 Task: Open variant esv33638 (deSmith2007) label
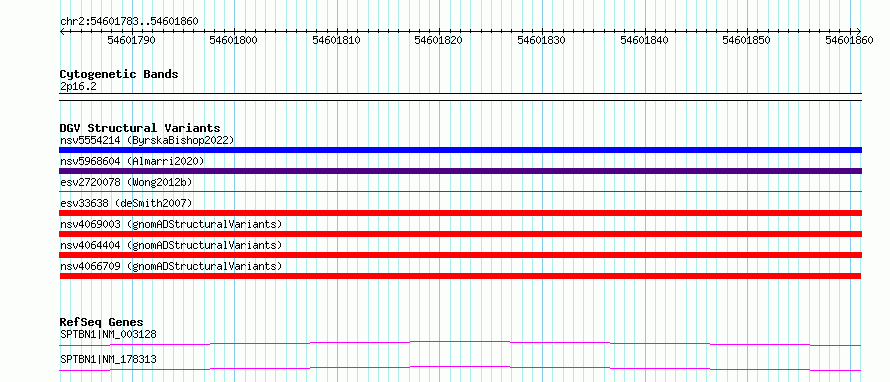pyautogui.click(x=126, y=203)
